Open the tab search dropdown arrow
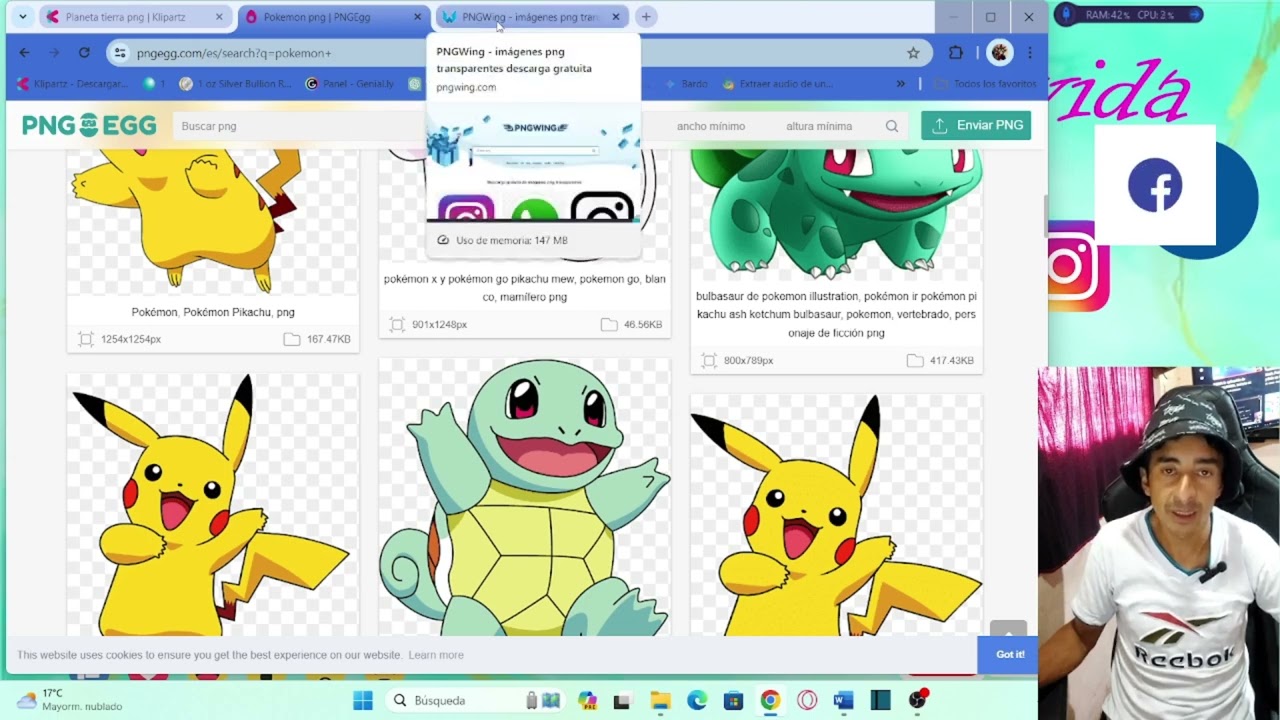This screenshot has width=1280, height=720. [x=22, y=17]
